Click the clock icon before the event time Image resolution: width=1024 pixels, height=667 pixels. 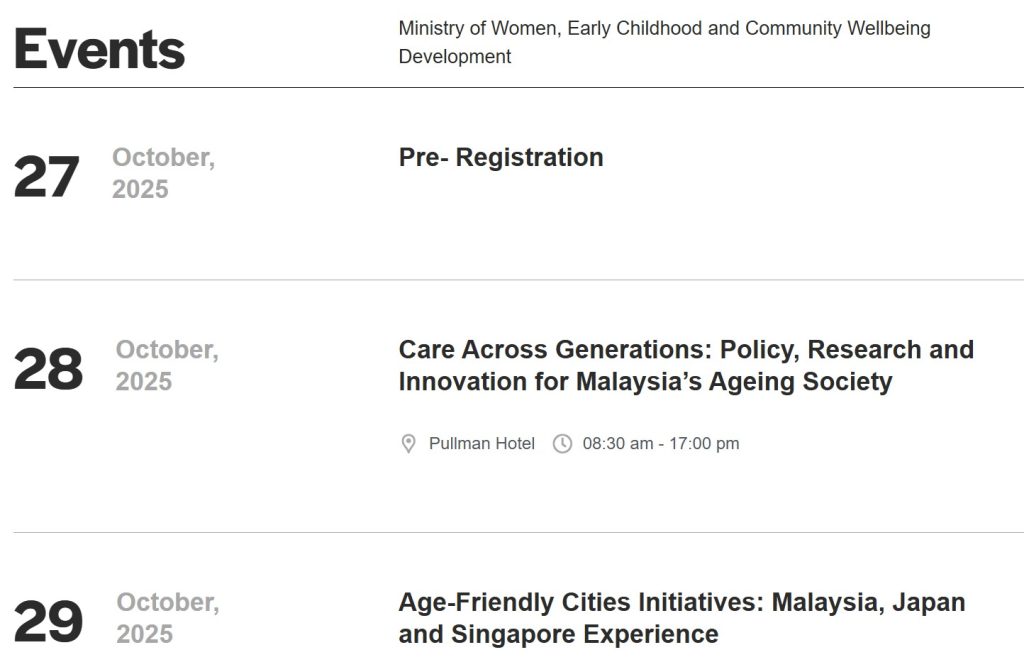pos(563,444)
